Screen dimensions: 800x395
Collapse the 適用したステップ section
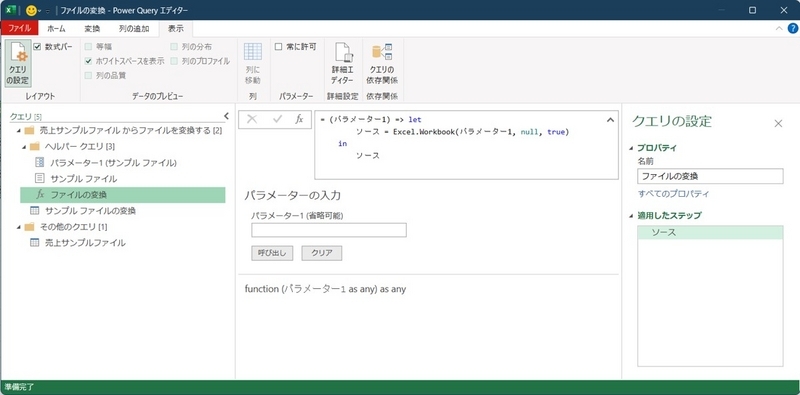coord(632,216)
